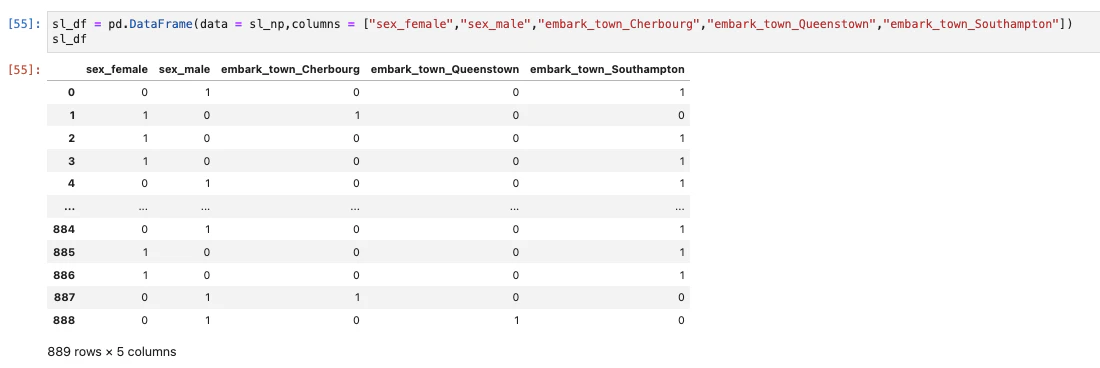Viewport: 1100px width, 368px height.
Task: Select the input prompt [55] label
Action: coord(25,25)
